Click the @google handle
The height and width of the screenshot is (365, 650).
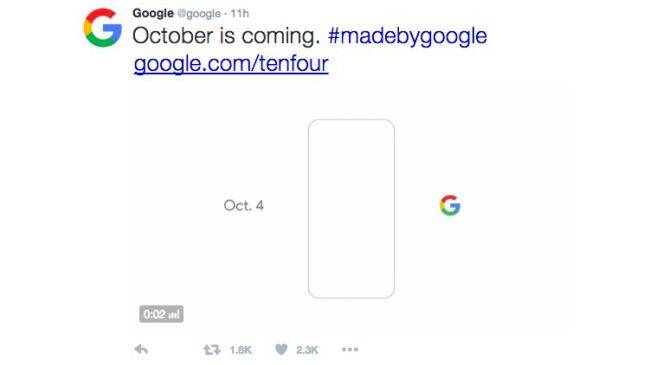click(x=199, y=14)
